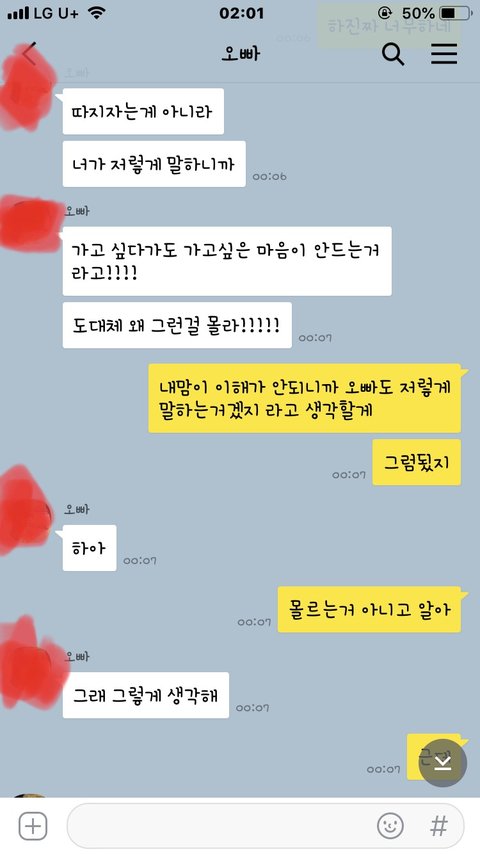Tap the 오빠 chat room title
This screenshot has width=480, height=854.
[x=241, y=54]
